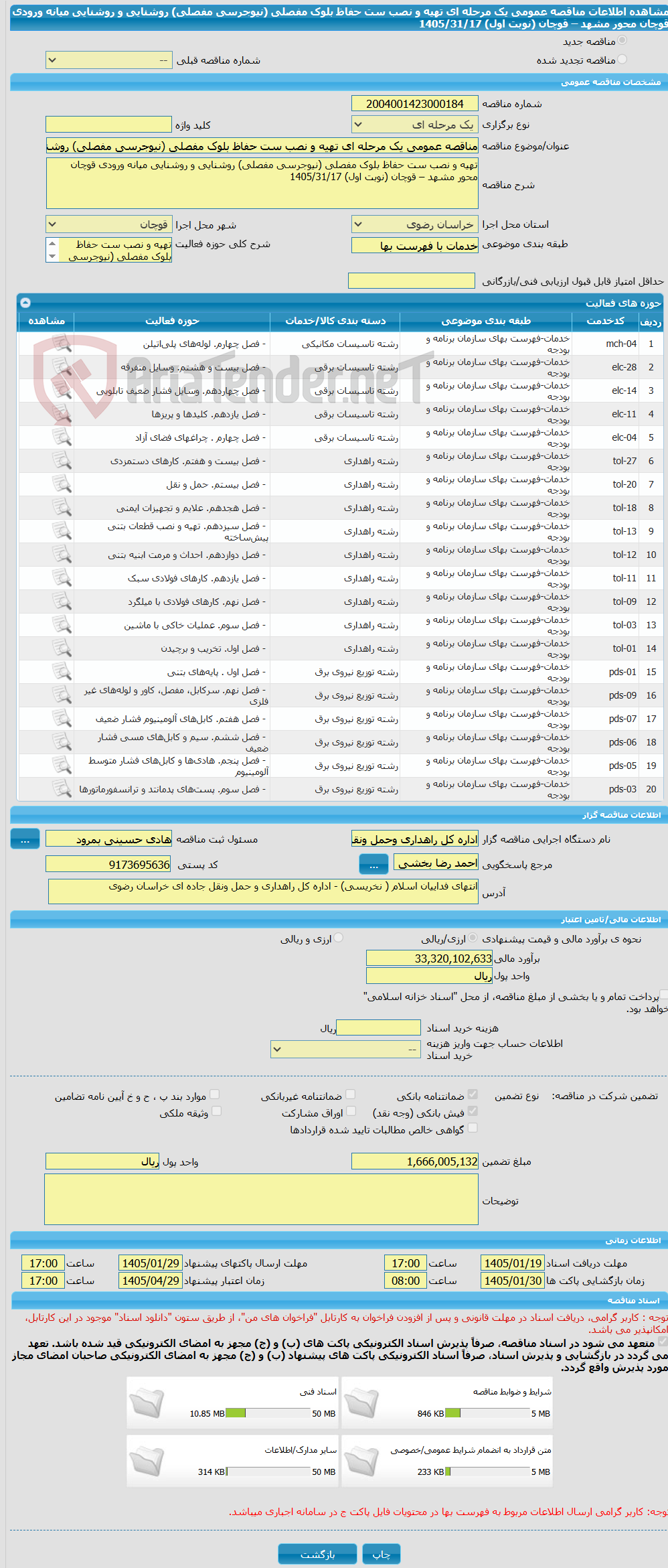Open the نوع برگزاری dropdown
This screenshot has height=1568, width=668.
click(415, 125)
